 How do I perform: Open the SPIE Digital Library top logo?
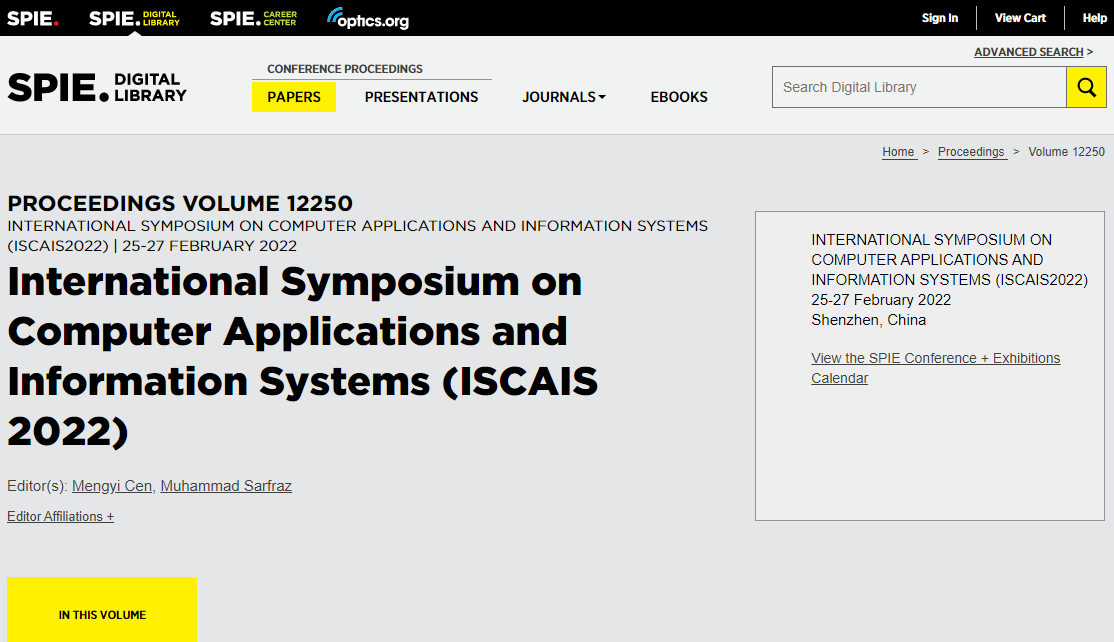click(x=134, y=18)
